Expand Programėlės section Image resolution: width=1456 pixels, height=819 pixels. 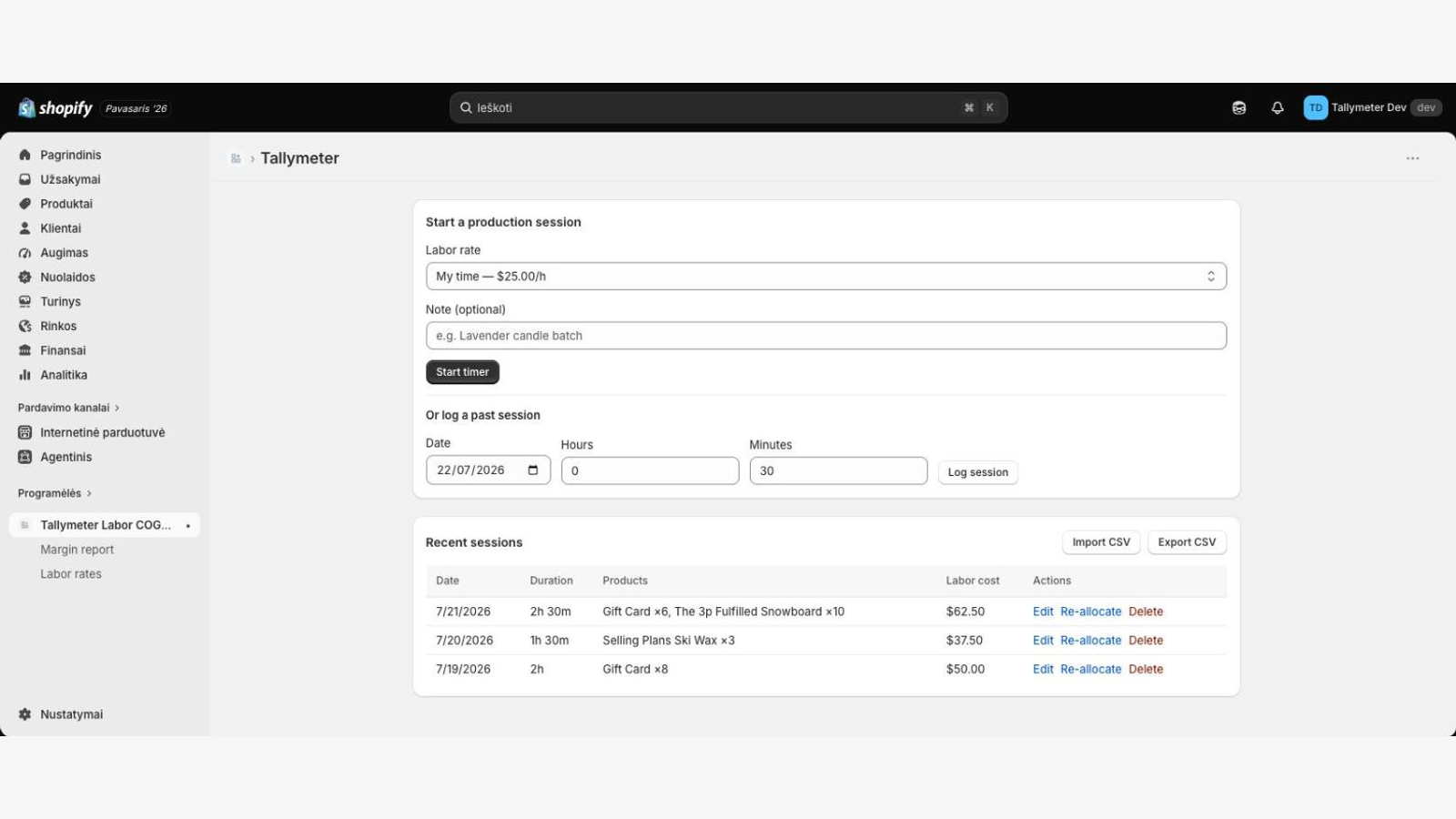[x=55, y=493]
